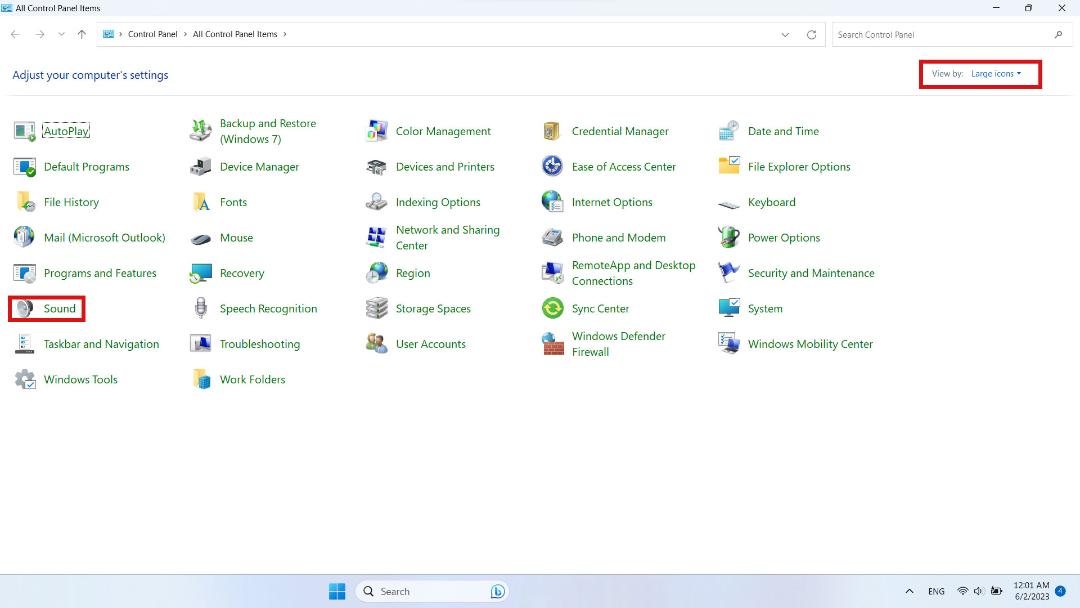
Task: Click the taskbar Search box
Action: tap(432, 591)
